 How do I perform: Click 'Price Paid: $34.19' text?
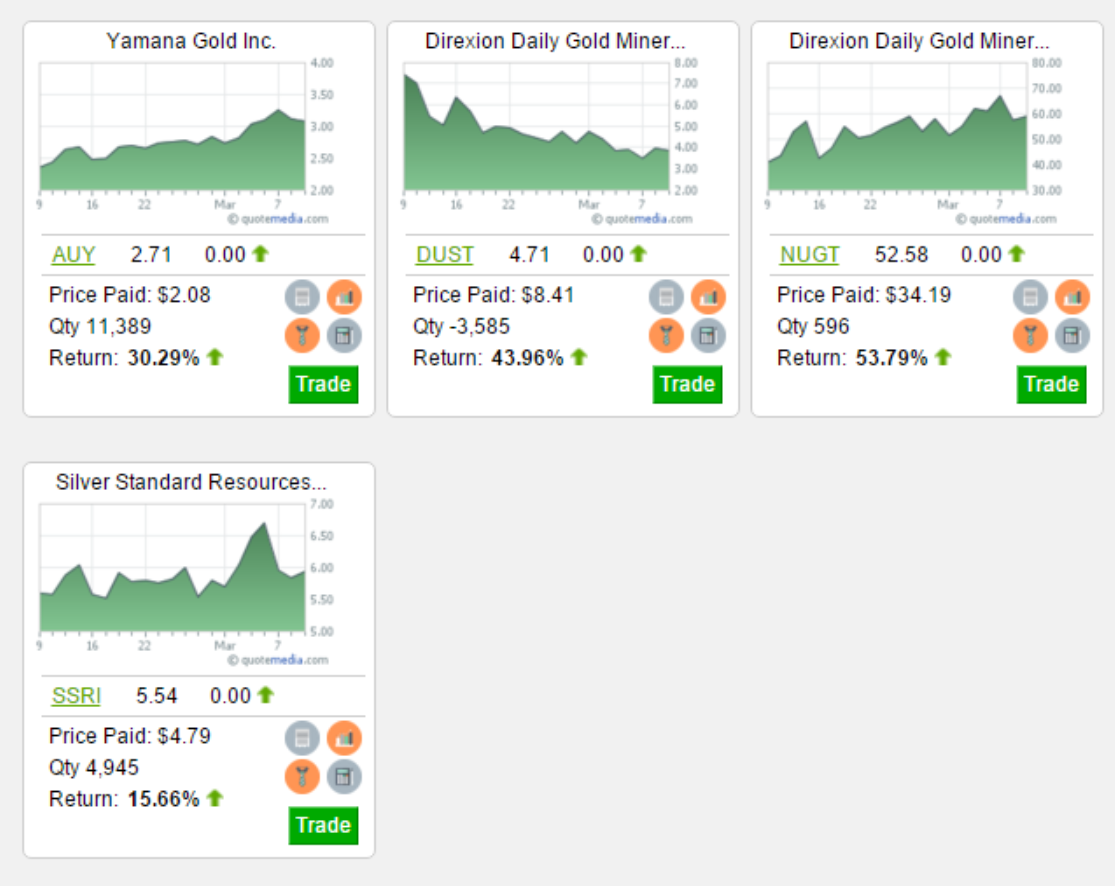(864, 295)
